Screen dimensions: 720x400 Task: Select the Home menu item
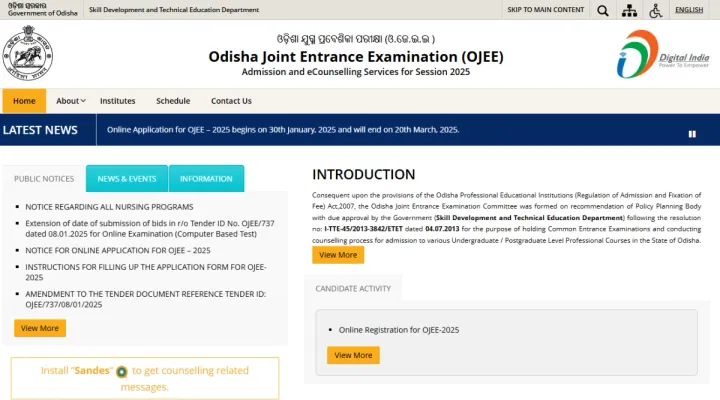(x=24, y=101)
